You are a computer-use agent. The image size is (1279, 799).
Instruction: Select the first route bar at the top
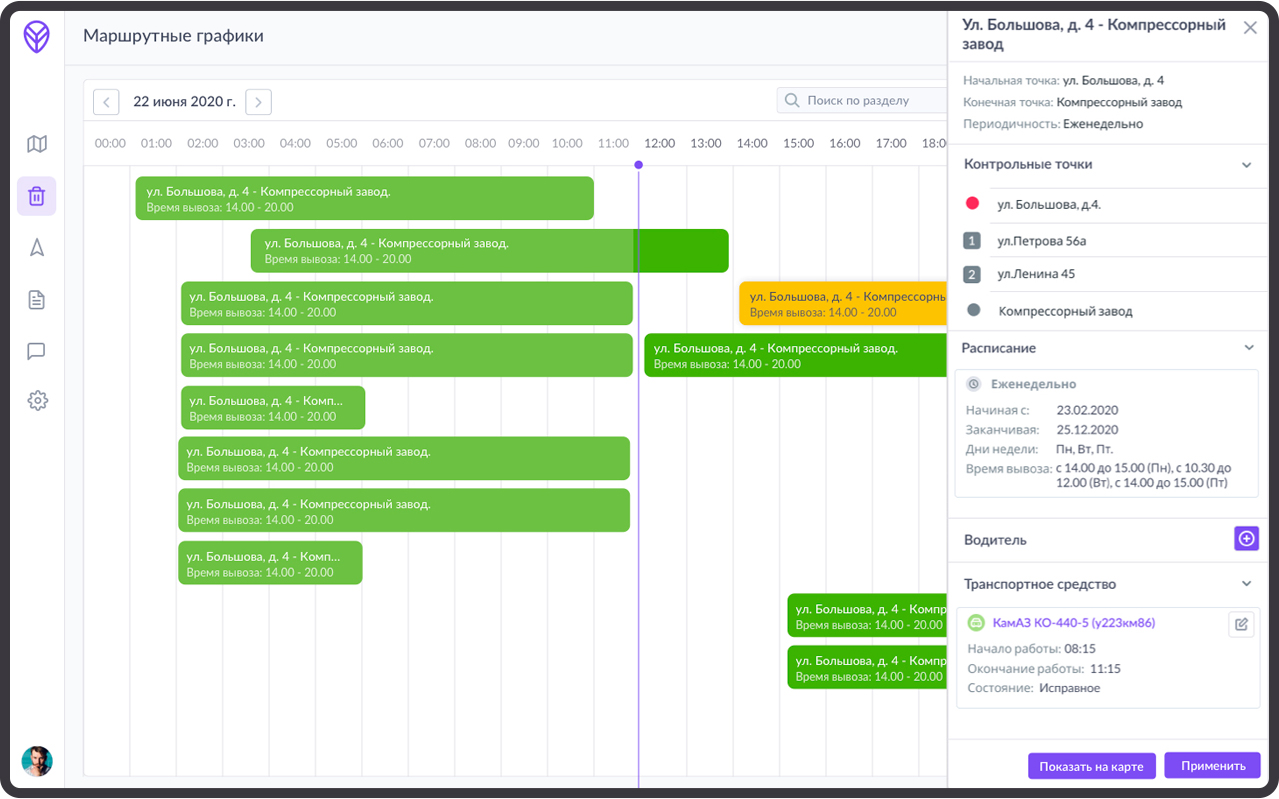(365, 198)
